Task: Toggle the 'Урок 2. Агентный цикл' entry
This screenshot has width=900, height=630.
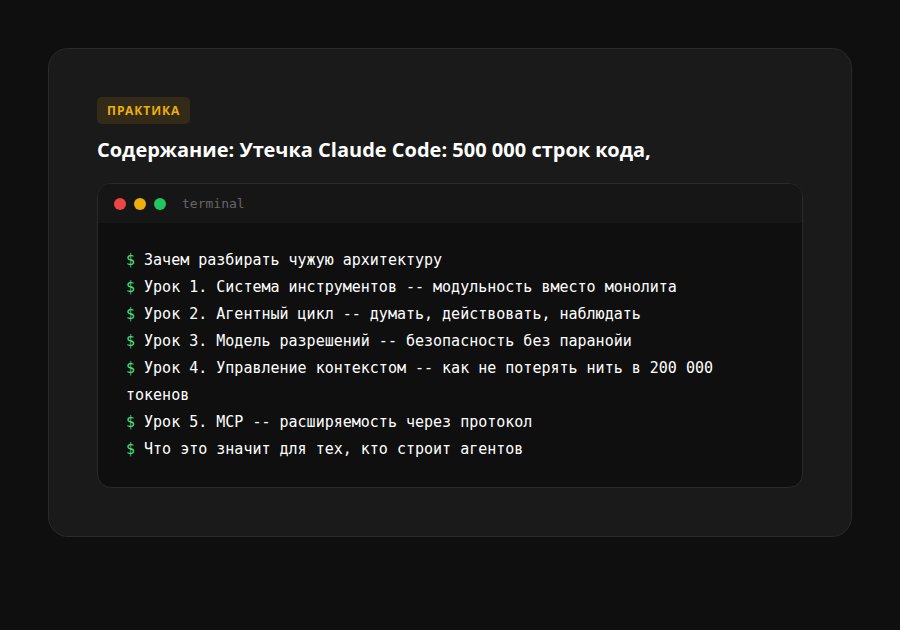Action: (x=390, y=313)
